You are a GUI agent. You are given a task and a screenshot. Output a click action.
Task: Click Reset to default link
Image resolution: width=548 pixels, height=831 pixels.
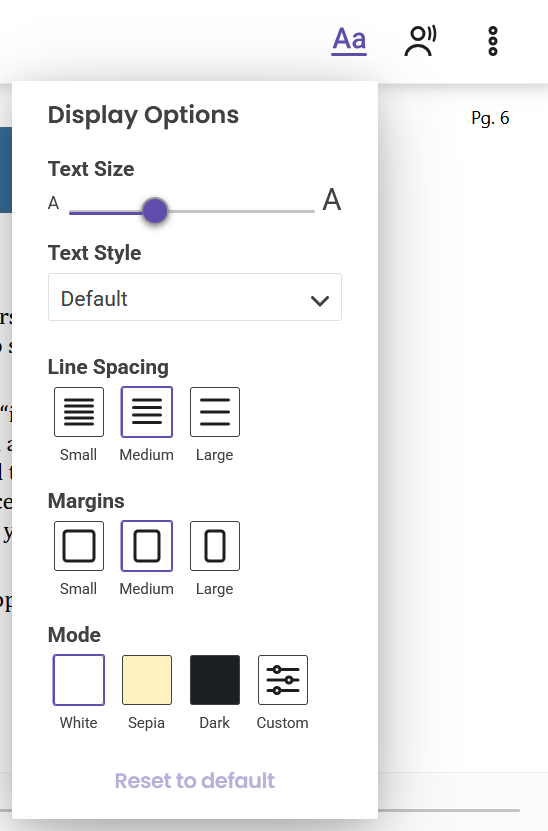195,781
